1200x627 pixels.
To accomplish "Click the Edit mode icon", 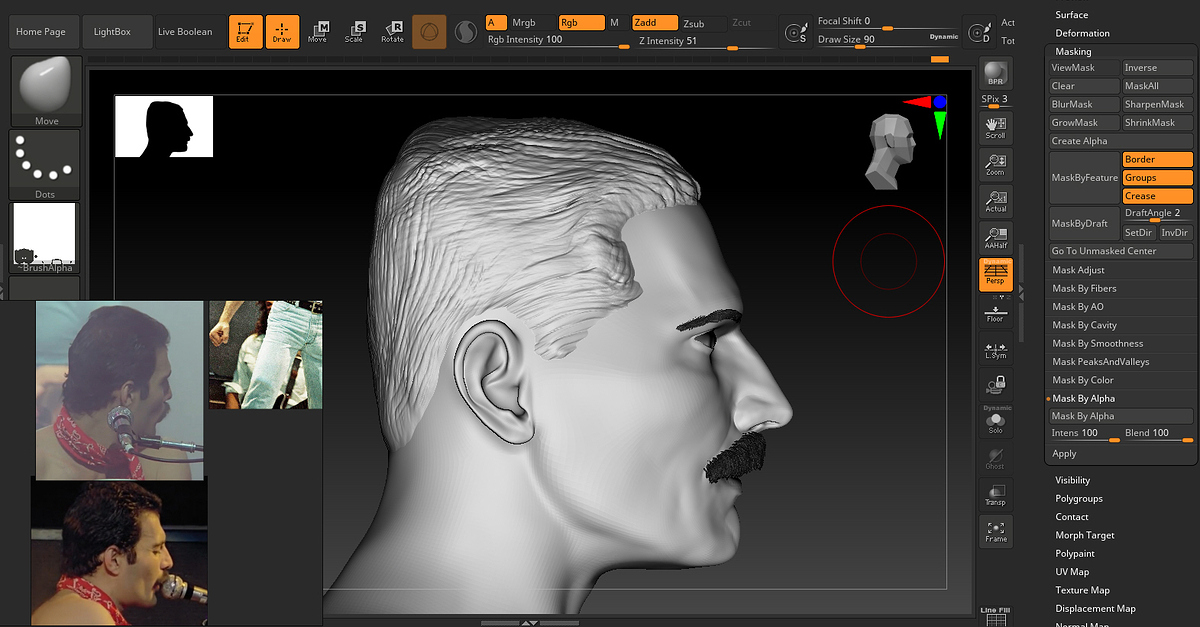I will click(x=245, y=32).
